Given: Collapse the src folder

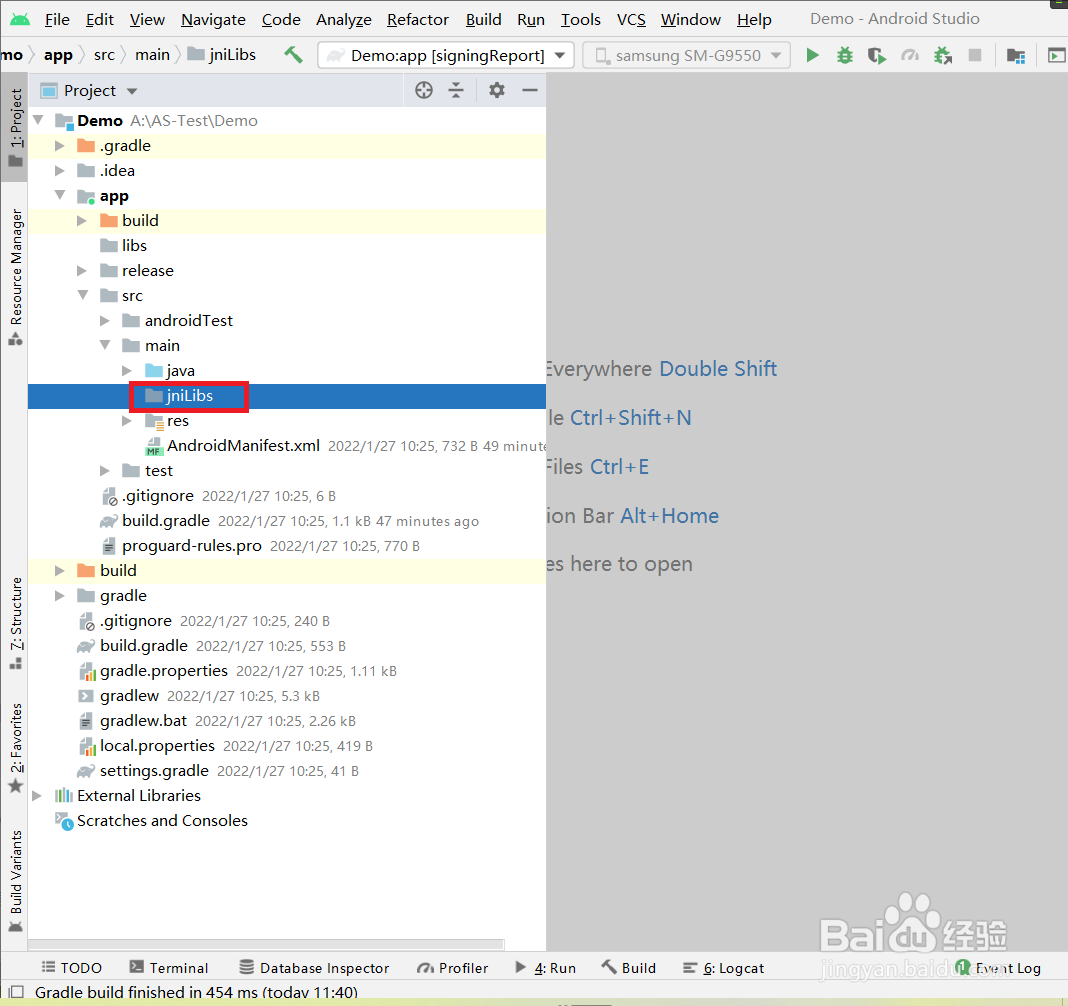Looking at the screenshot, I should [82, 296].
